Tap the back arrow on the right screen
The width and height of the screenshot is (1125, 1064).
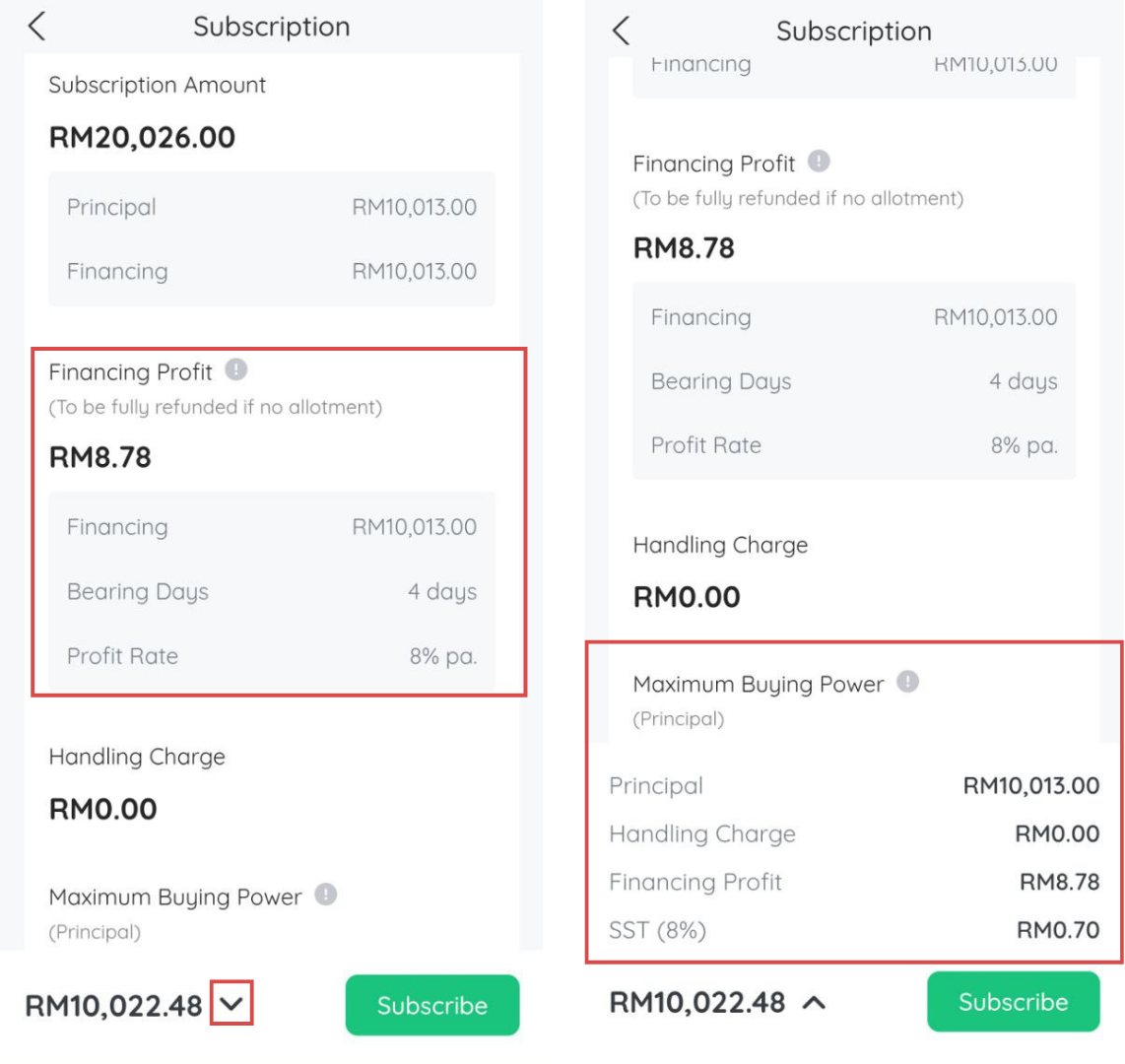pyautogui.click(x=621, y=31)
